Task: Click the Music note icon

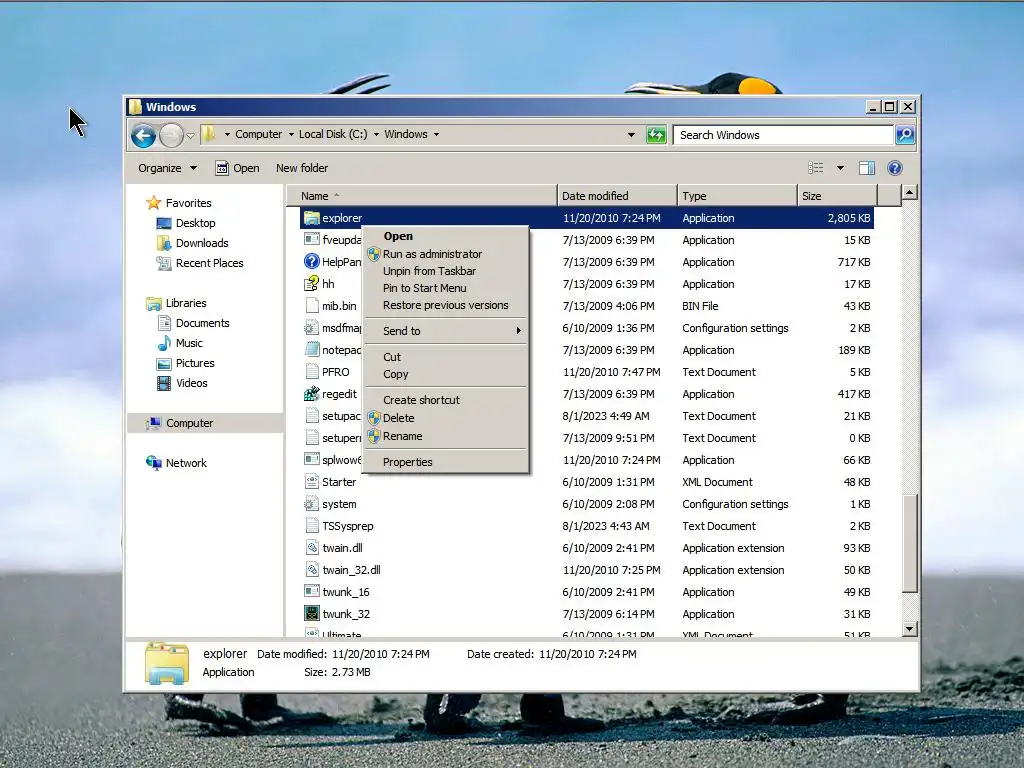Action: pos(164,343)
